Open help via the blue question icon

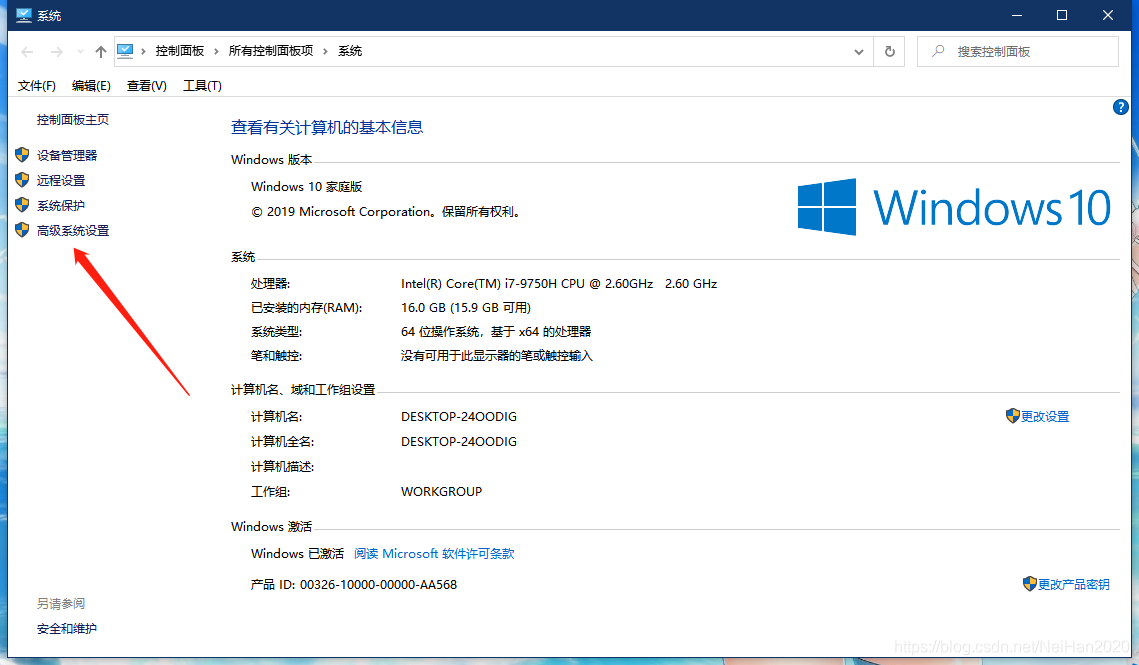point(1120,108)
